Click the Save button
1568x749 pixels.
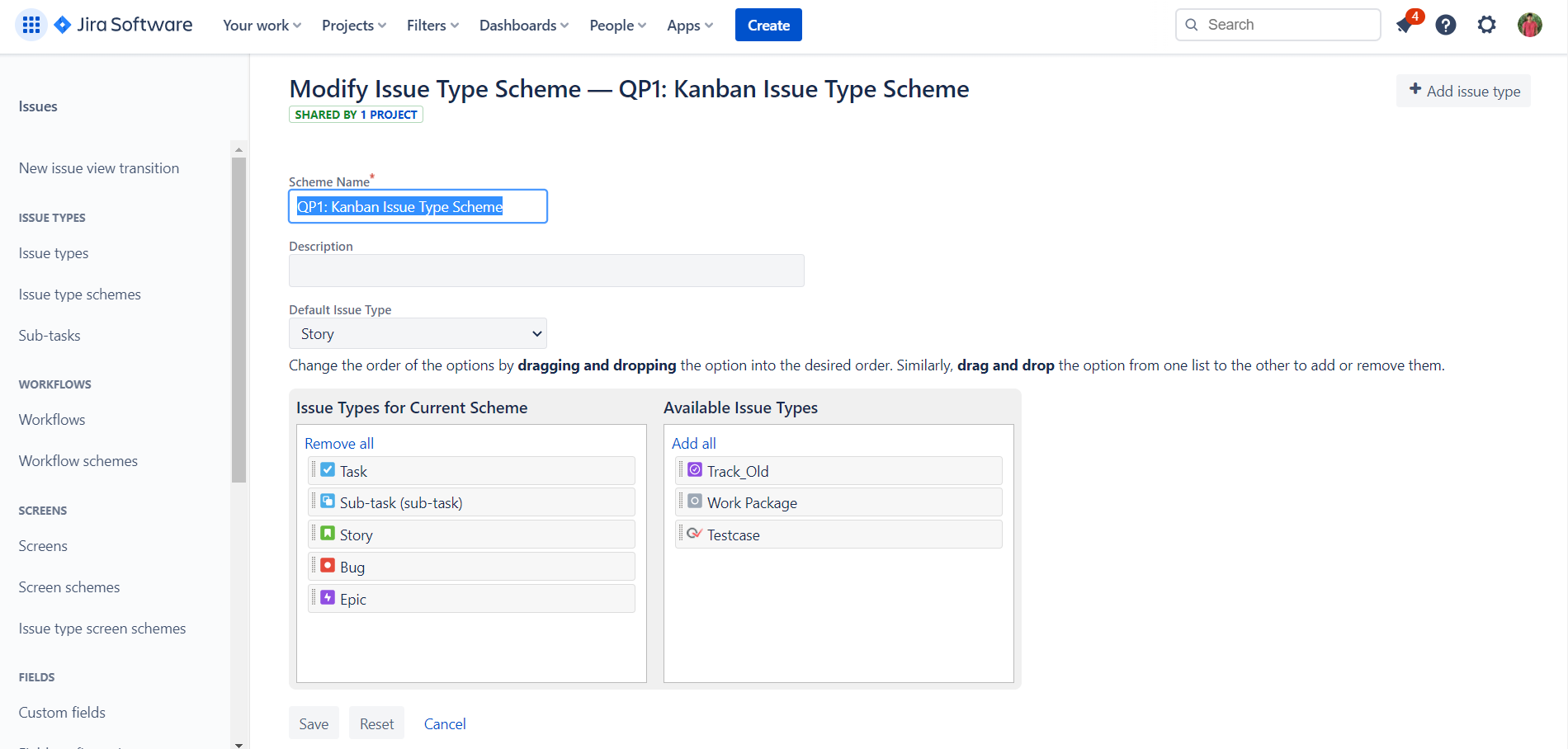(314, 723)
